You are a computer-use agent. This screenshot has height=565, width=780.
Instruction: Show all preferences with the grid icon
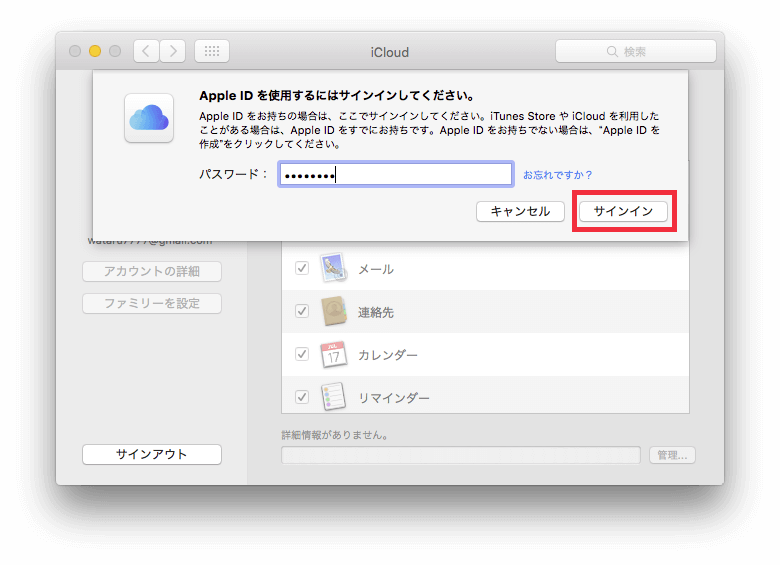(212, 51)
